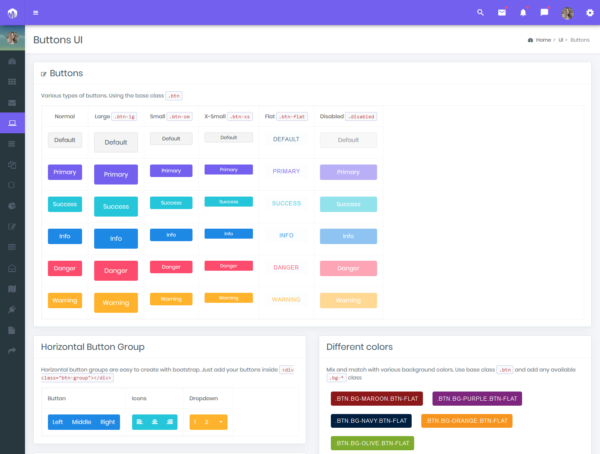Click button 1 in the Dropdown group

195,422
